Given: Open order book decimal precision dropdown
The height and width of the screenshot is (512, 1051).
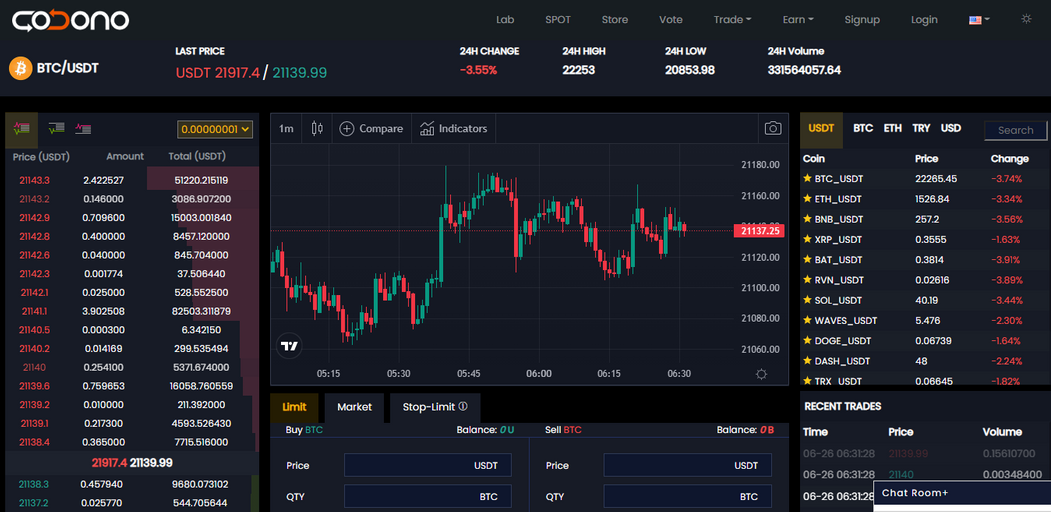Looking at the screenshot, I should [214, 129].
